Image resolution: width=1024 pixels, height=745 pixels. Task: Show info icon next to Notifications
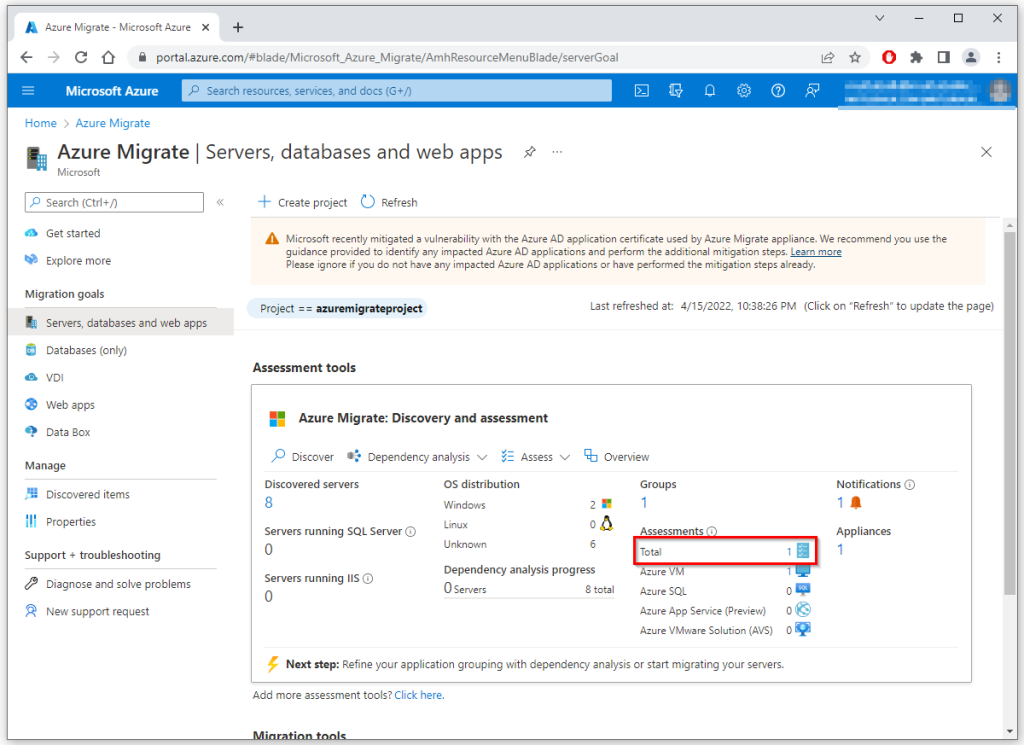pos(910,484)
